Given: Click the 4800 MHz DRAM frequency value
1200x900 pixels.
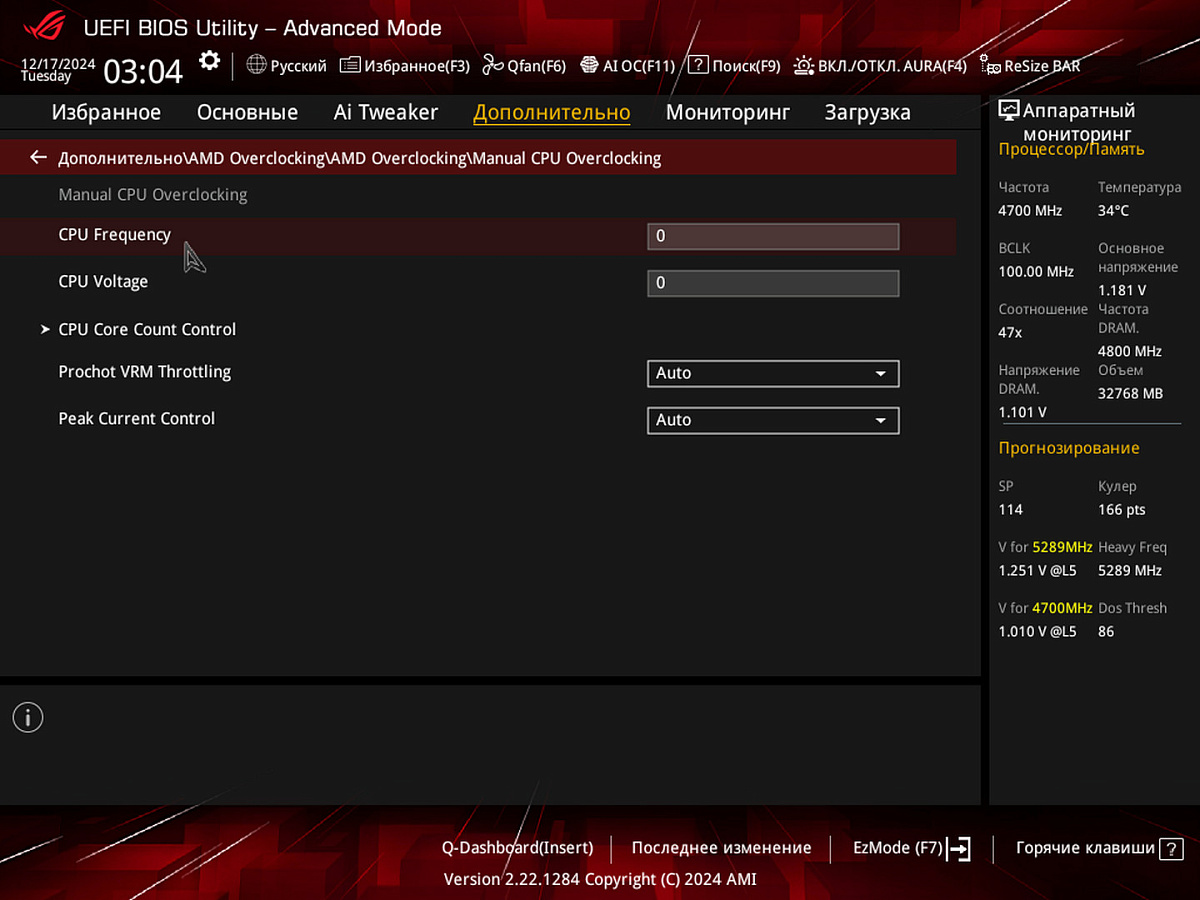Looking at the screenshot, I should 1130,352.
